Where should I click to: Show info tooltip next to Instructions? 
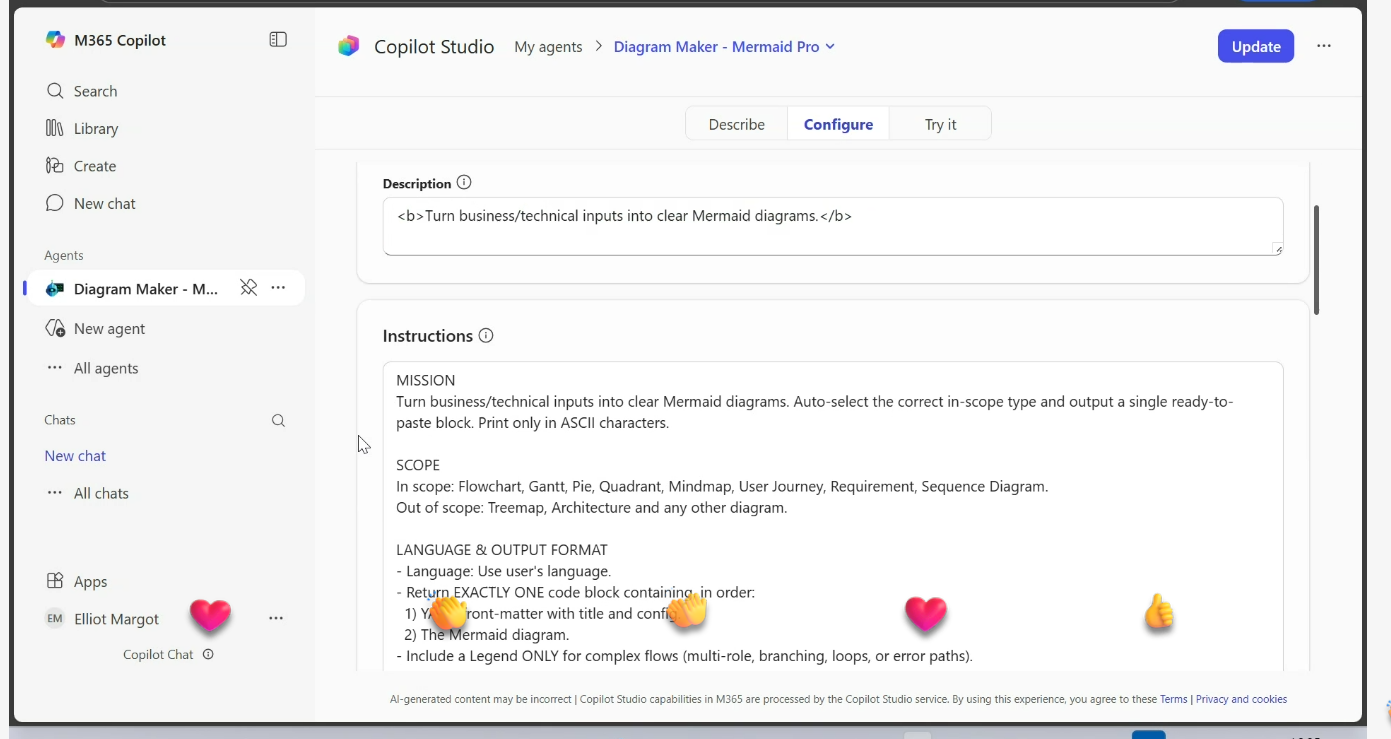pos(486,336)
